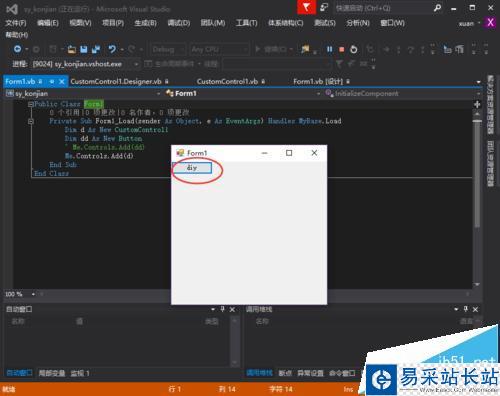Stop debugging with red square icon
Image resolution: width=500 pixels, height=396 pixels.
click(x=341, y=50)
